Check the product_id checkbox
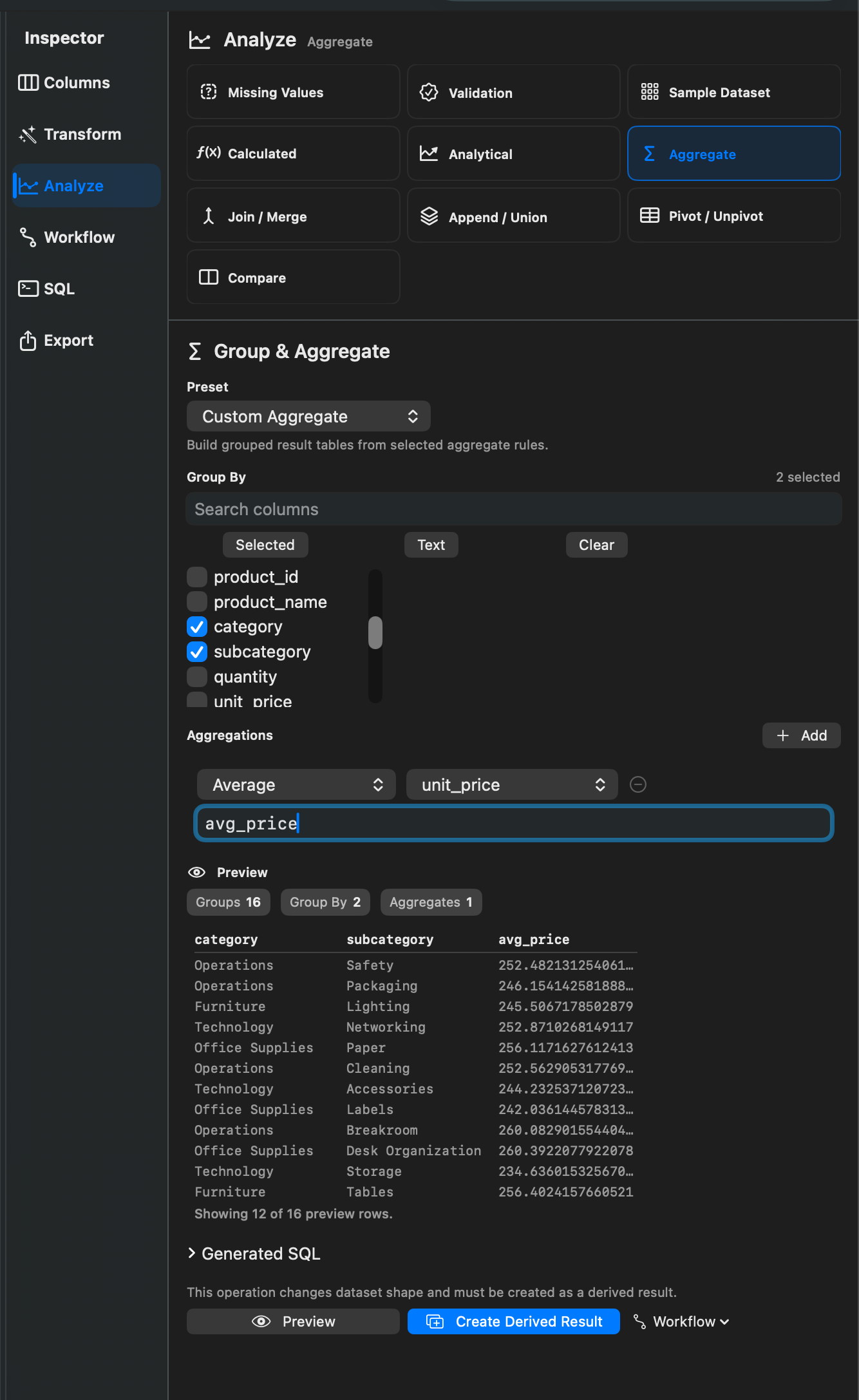This screenshot has width=859, height=1400. pyautogui.click(x=197, y=577)
